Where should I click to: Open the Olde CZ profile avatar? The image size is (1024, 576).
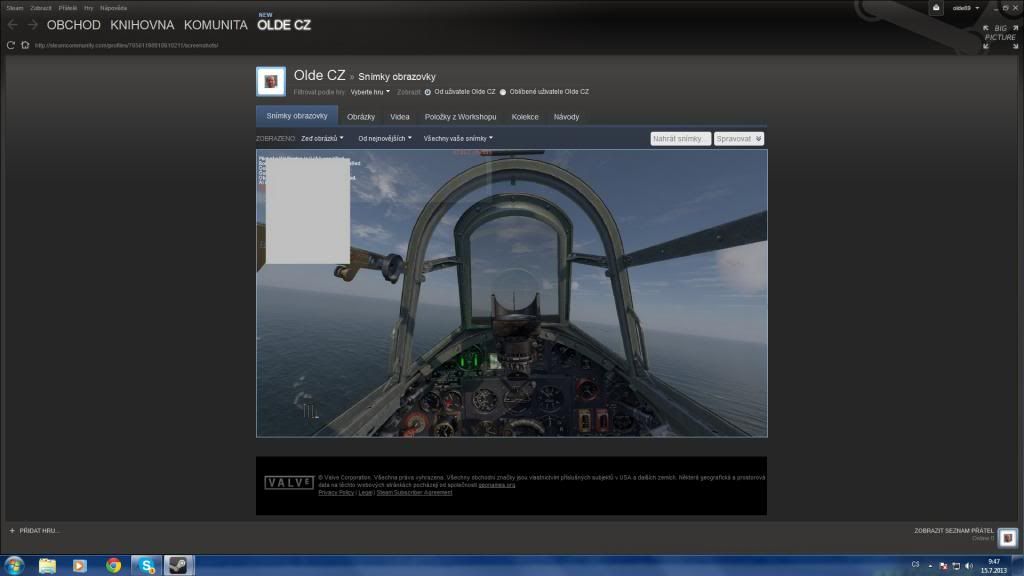(270, 82)
